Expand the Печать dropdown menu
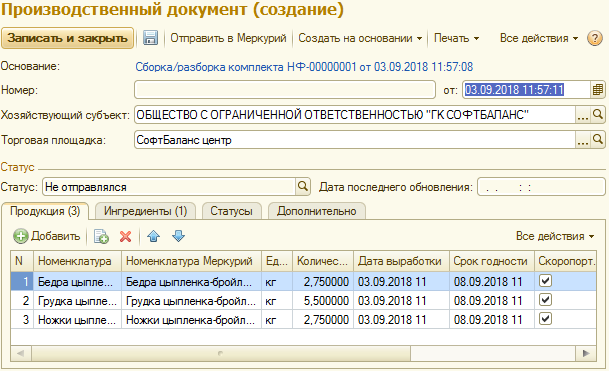The width and height of the screenshot is (609, 371). pos(456,38)
